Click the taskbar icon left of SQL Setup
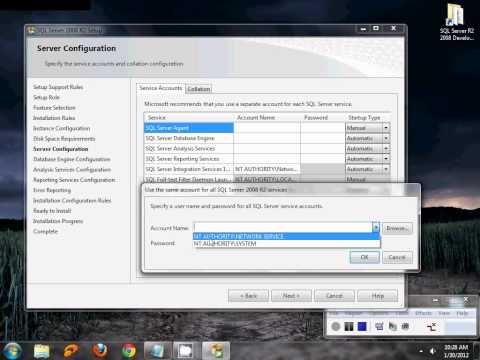This screenshot has height=360, width=480. tap(185, 351)
